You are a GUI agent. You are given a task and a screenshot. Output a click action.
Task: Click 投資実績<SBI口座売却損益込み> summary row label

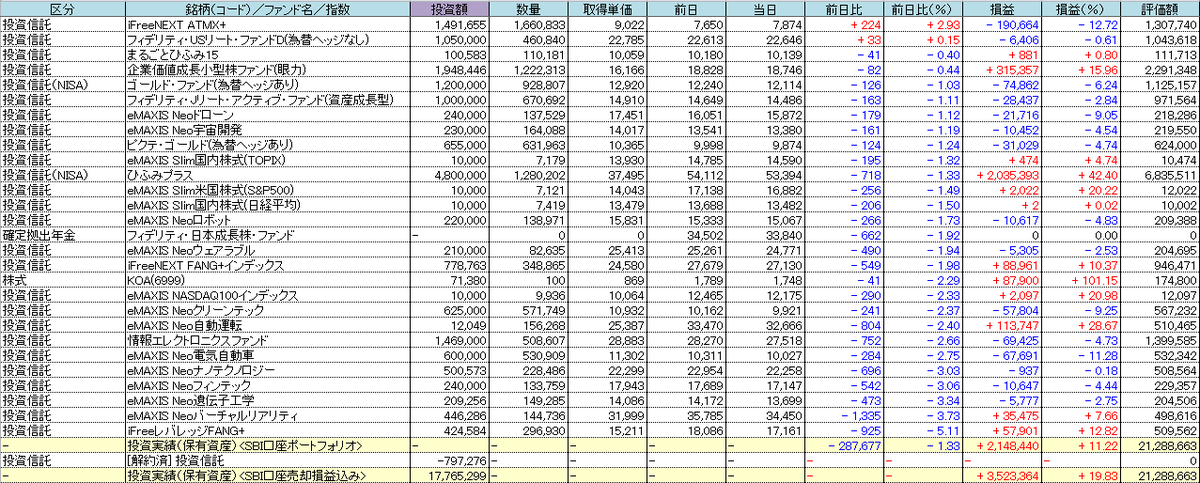tap(266, 476)
